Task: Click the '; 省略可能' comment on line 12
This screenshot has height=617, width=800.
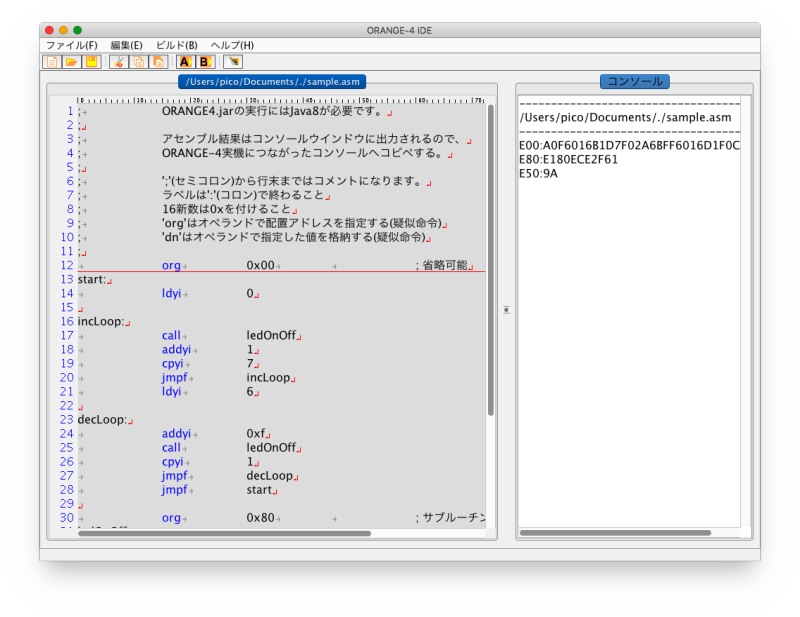Action: pyautogui.click(x=441, y=265)
